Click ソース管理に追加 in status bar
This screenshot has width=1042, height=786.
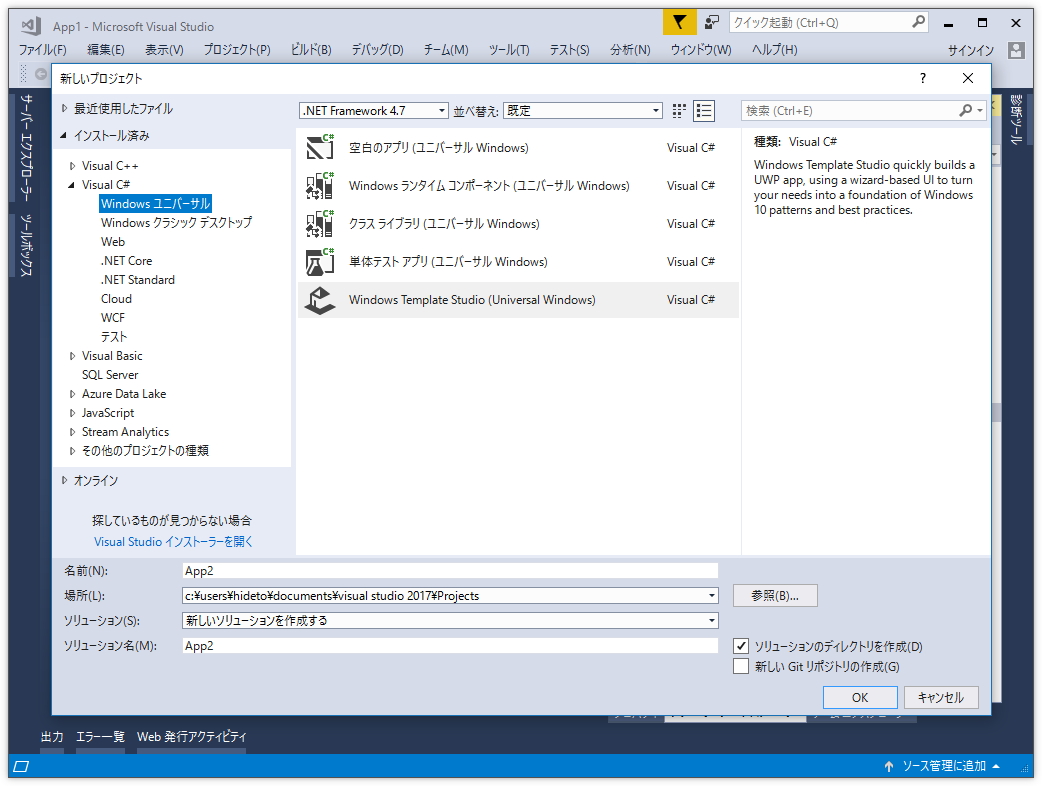tap(944, 766)
